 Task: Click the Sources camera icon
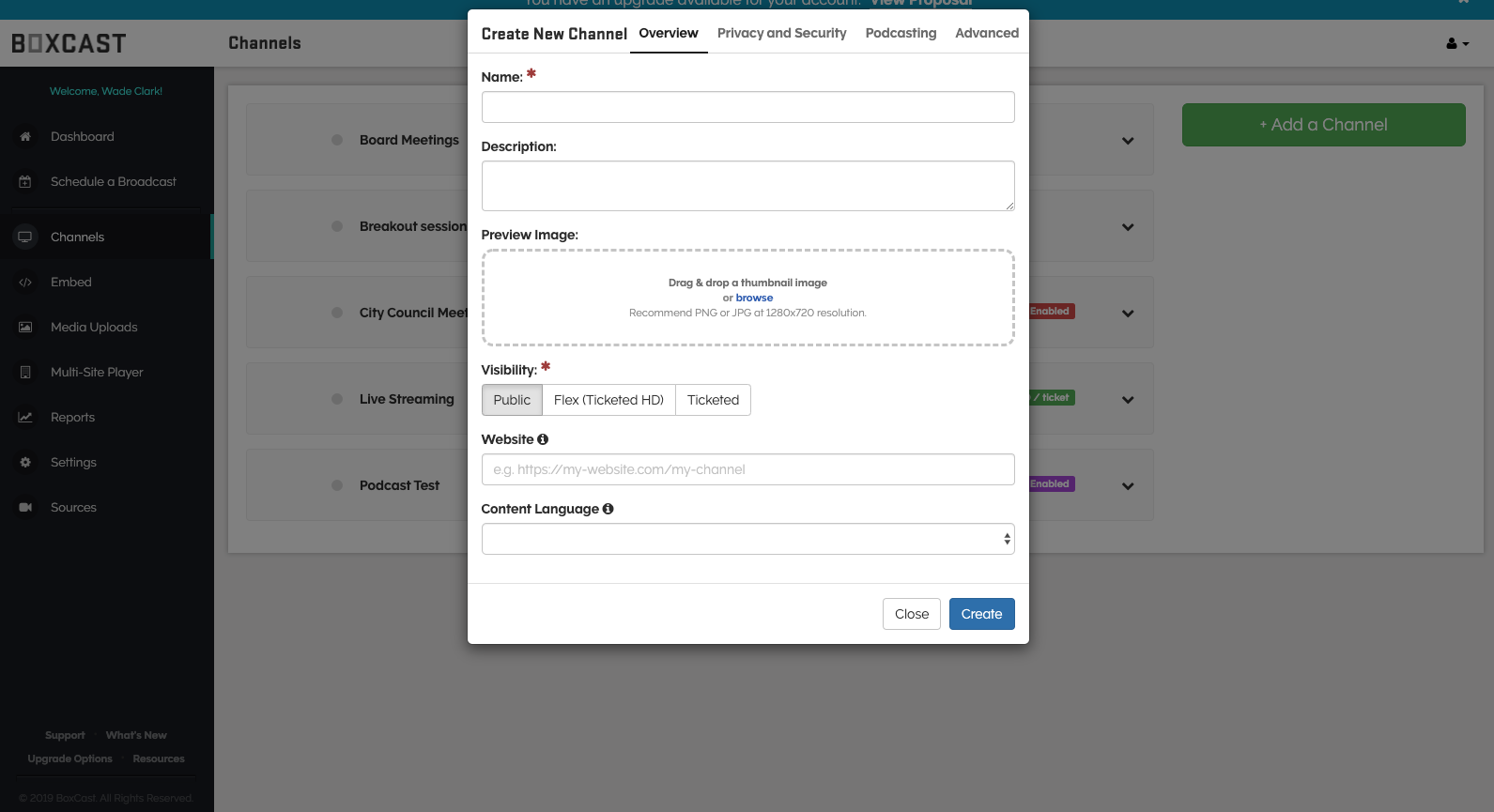coord(25,508)
